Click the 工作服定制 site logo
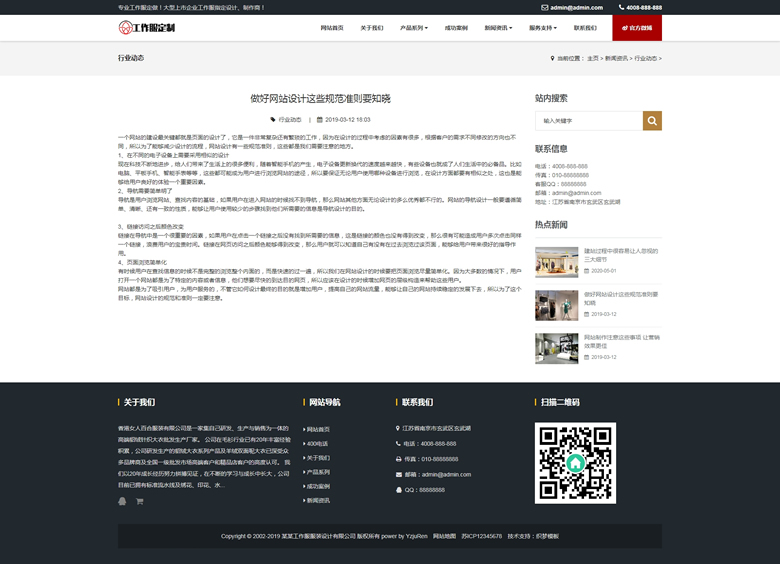780x564 pixels. tap(146, 27)
